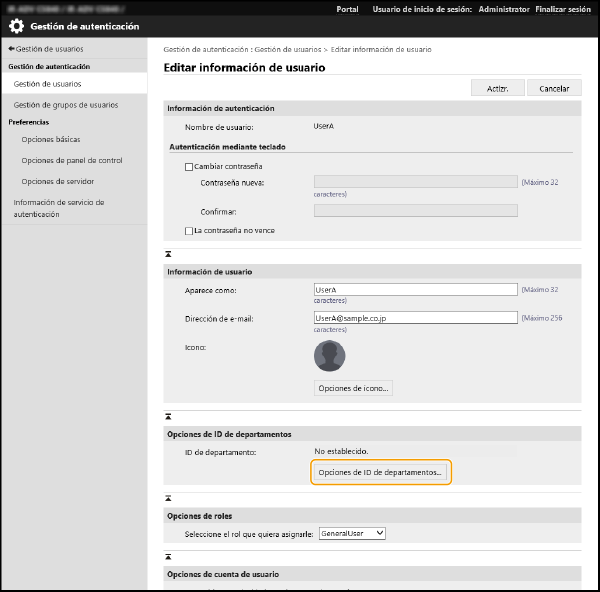Click Finalizar sesión to log out
This screenshot has height=592, width=600.
tap(565, 9)
